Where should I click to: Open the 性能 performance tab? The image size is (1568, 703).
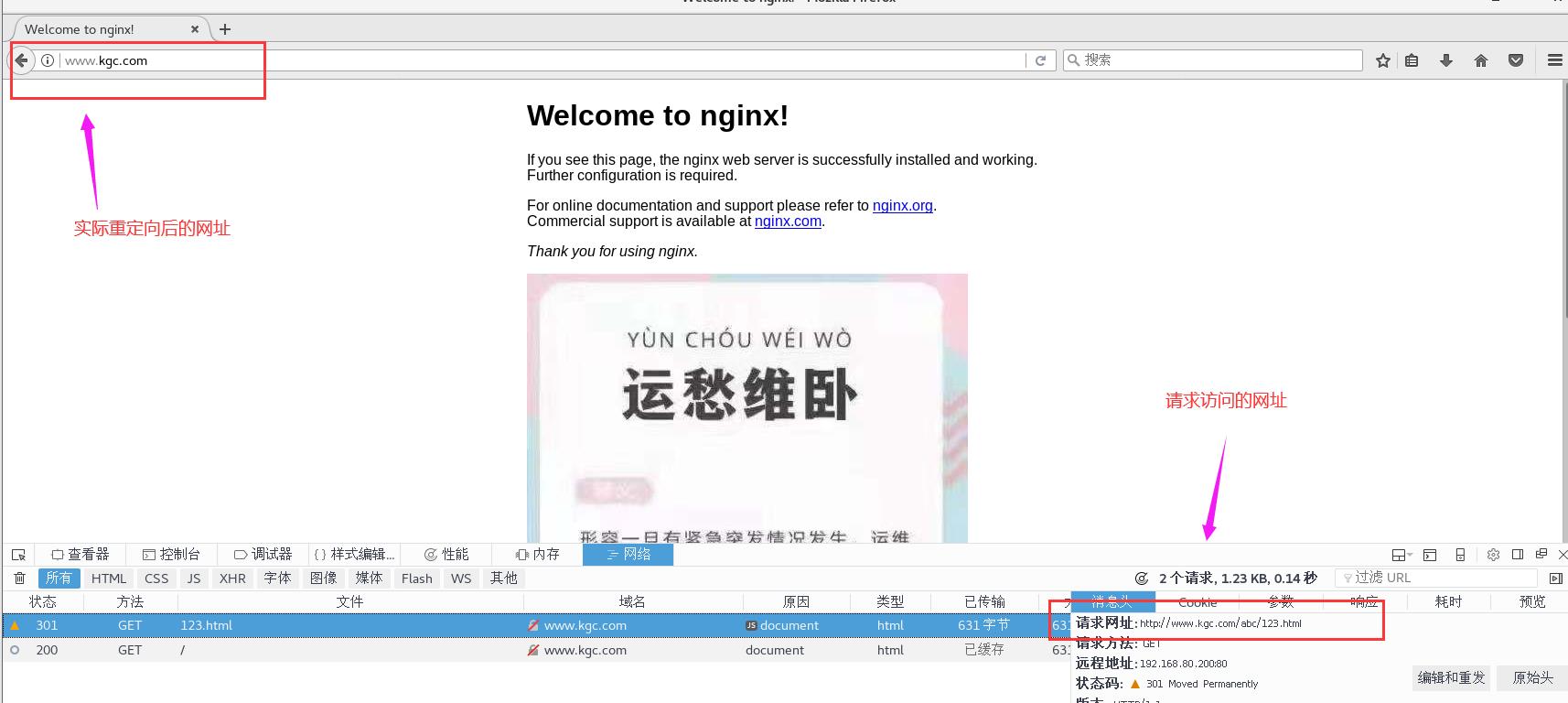coord(446,555)
